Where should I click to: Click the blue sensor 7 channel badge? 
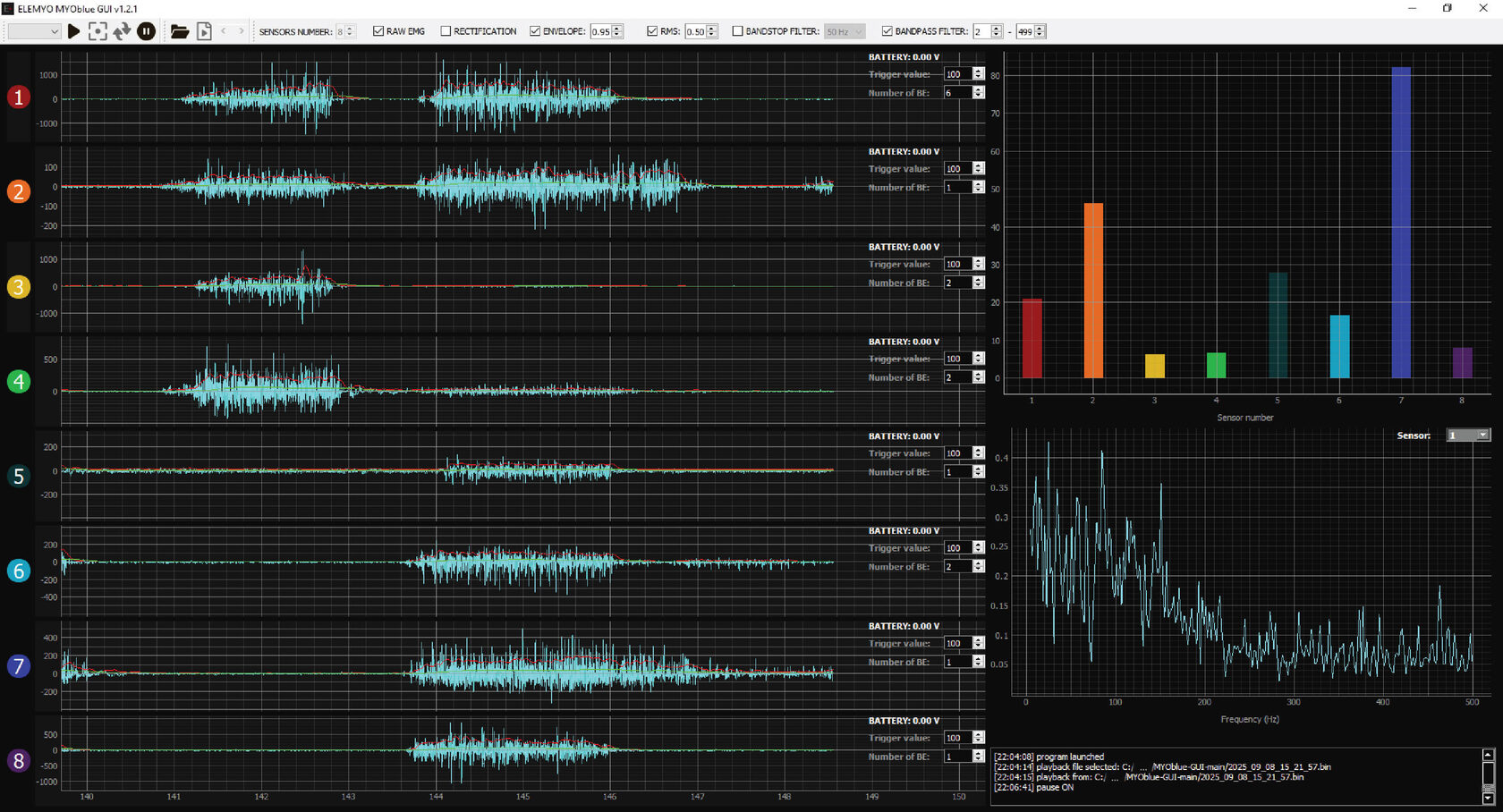18,666
